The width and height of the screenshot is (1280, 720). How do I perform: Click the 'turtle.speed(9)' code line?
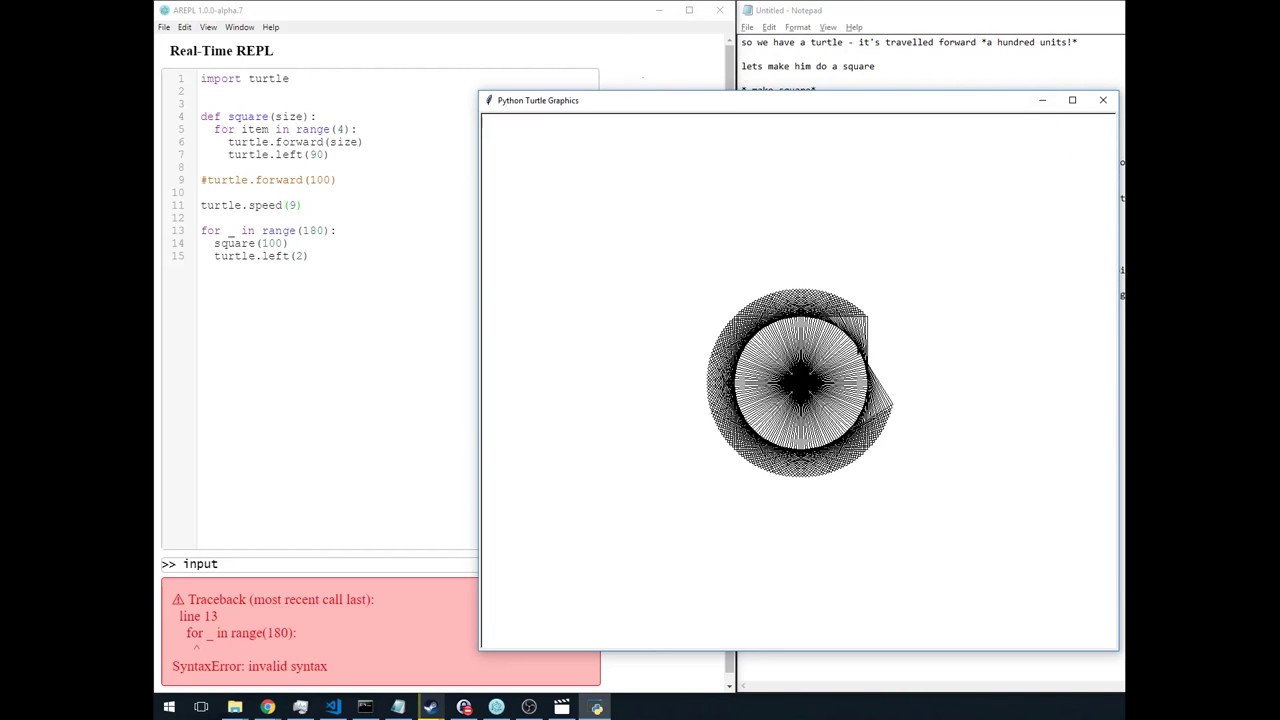click(x=251, y=206)
